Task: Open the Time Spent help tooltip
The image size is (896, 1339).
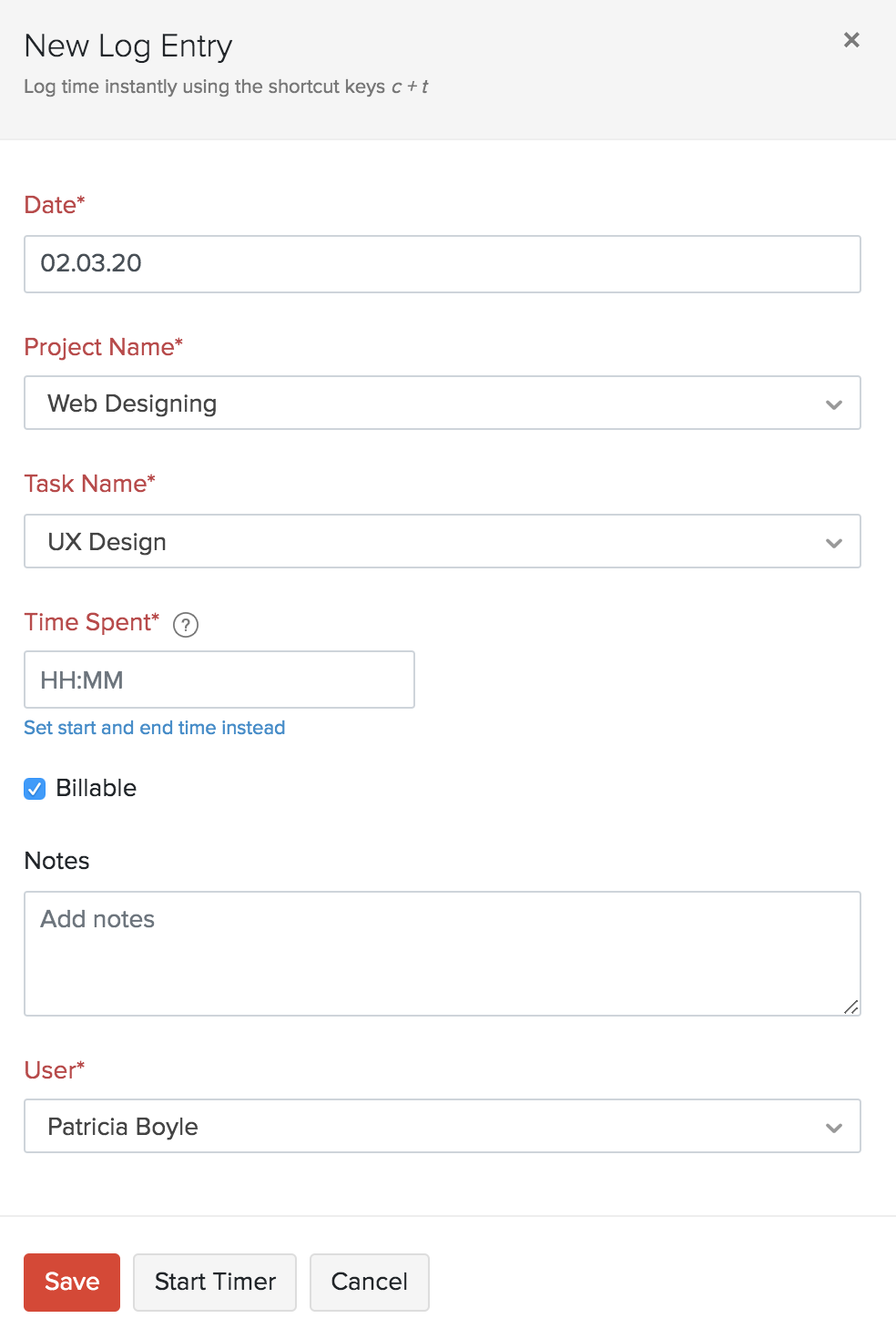Action: 185,625
